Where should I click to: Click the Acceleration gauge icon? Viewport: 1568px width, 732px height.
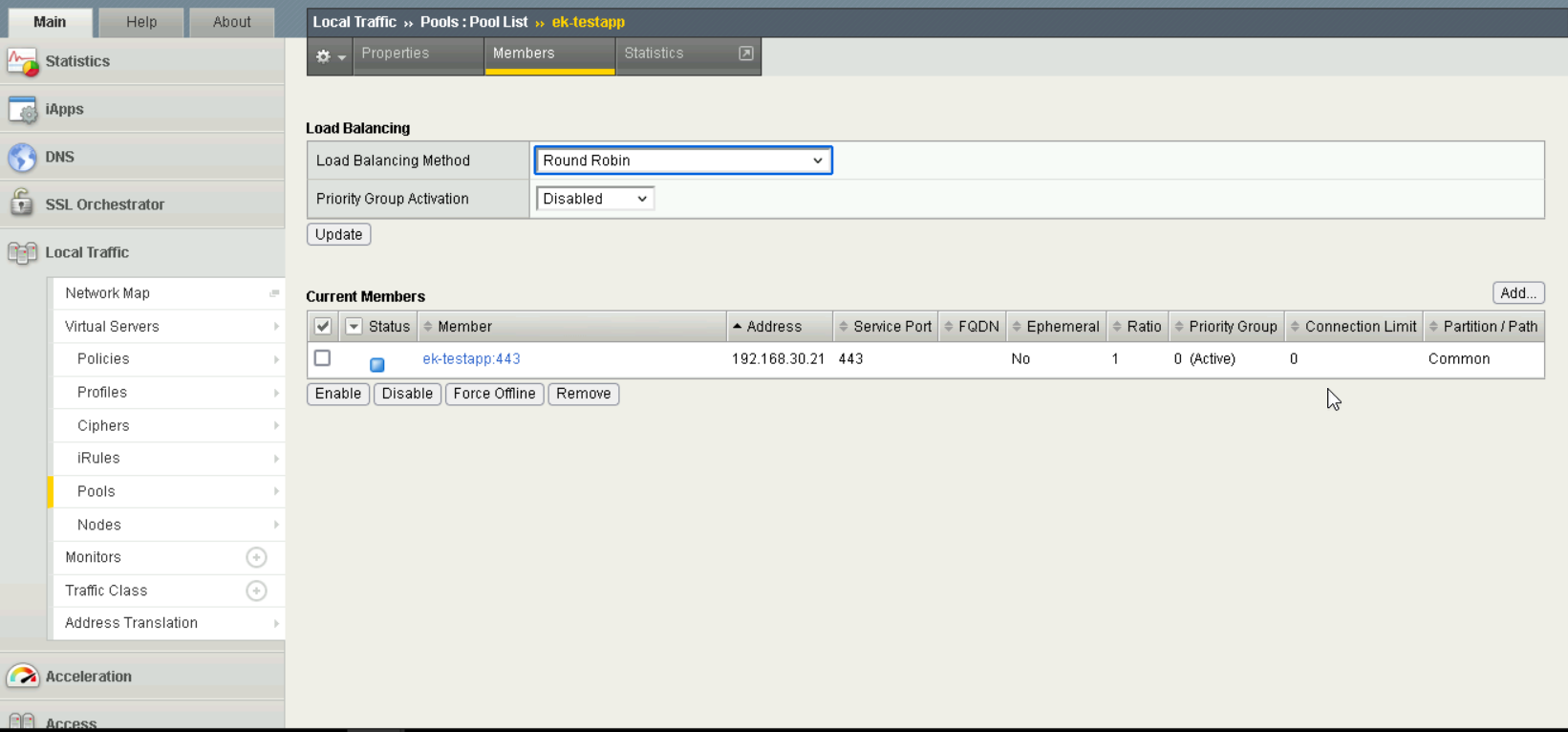22,676
